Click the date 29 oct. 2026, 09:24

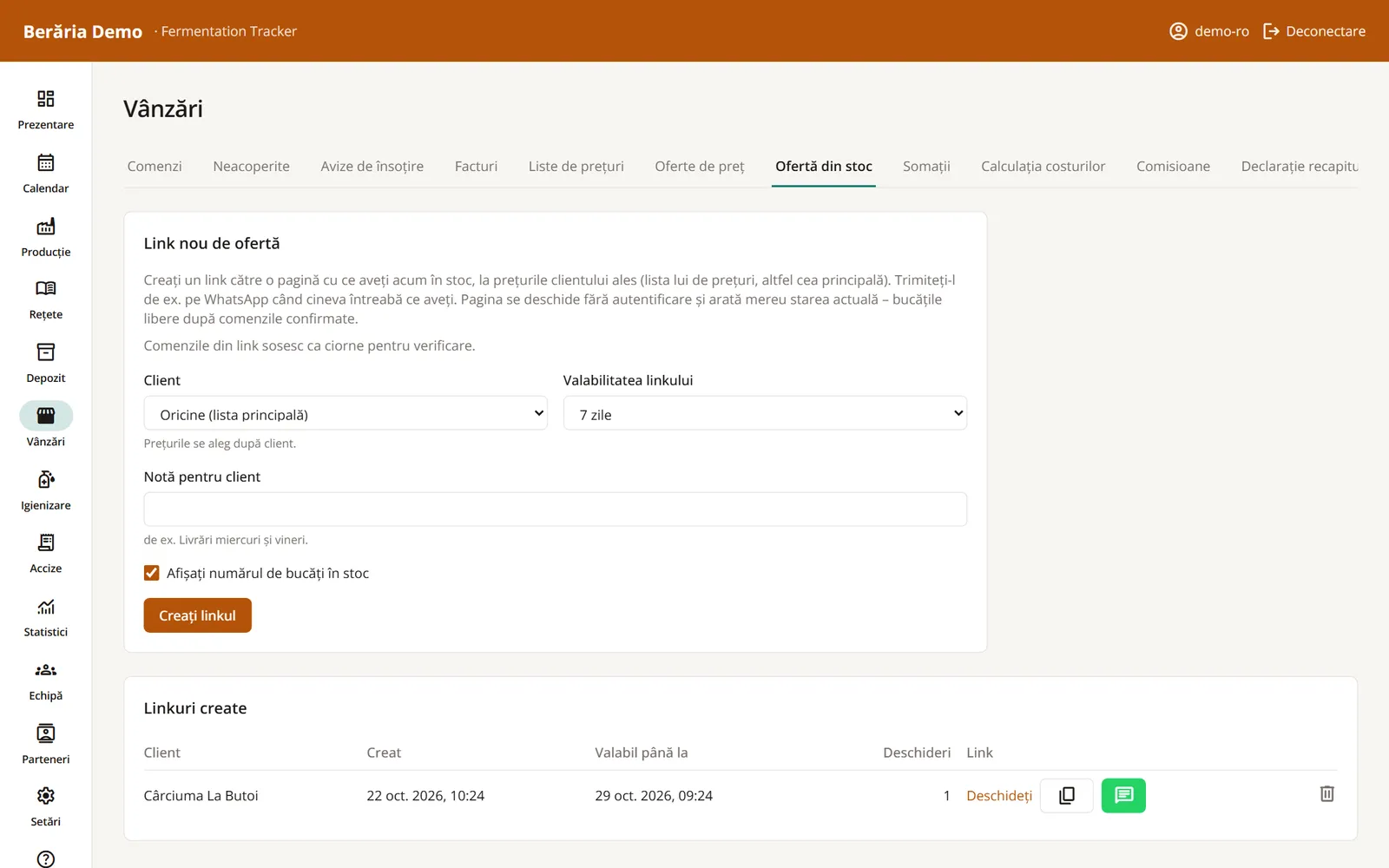654,796
